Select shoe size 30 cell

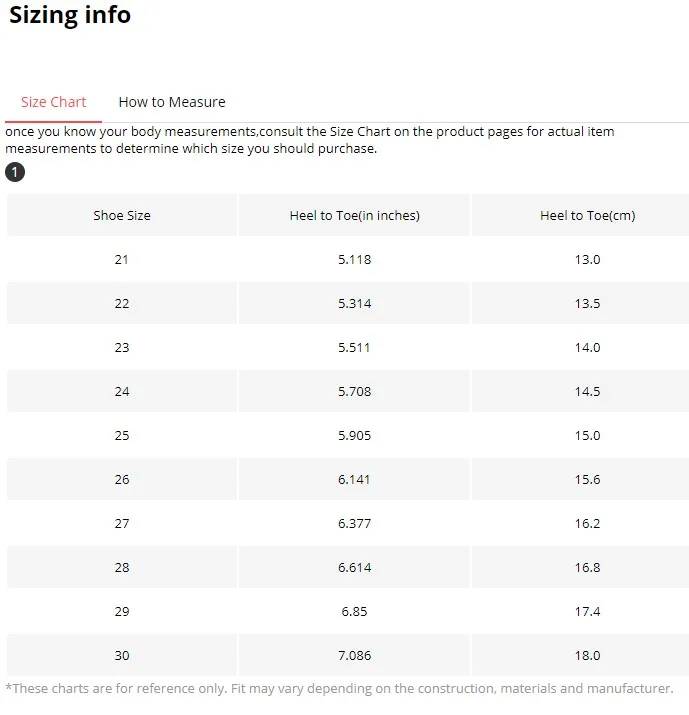coord(122,655)
